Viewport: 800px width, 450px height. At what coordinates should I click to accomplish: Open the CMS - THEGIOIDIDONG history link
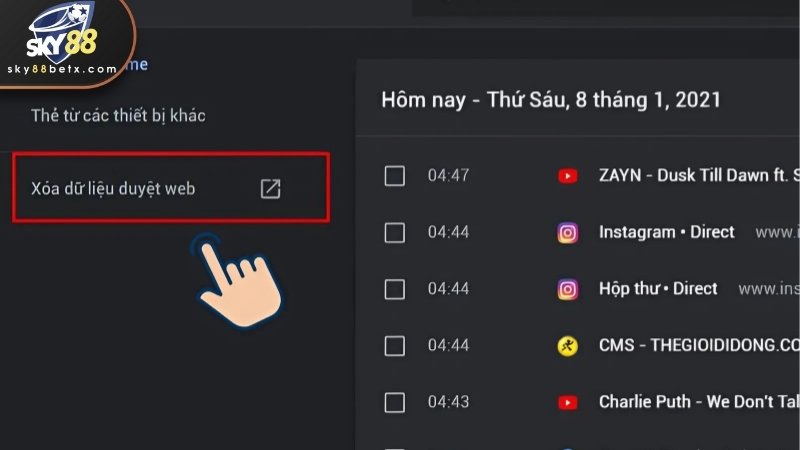tap(699, 345)
